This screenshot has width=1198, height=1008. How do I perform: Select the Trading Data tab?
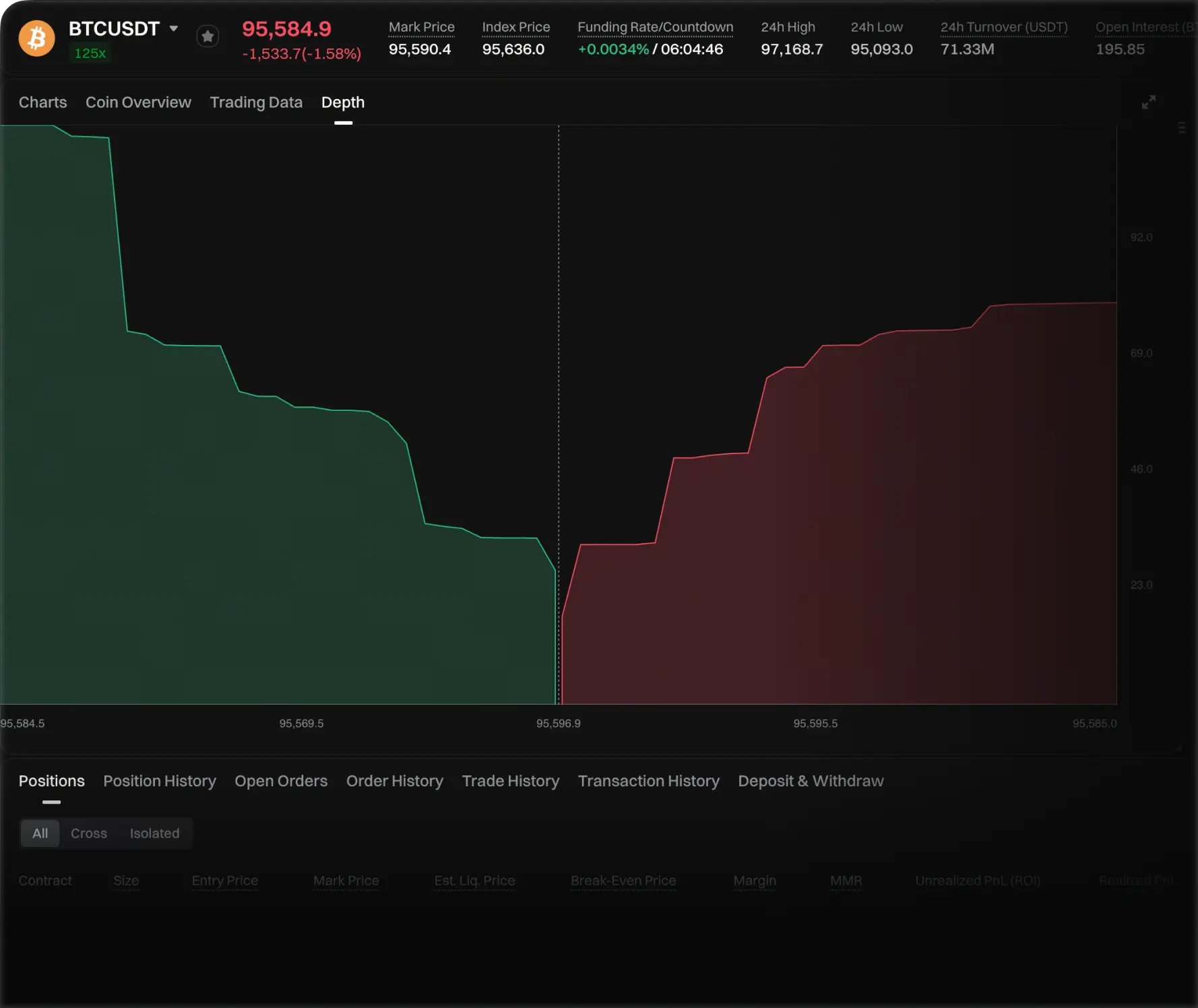click(x=255, y=102)
